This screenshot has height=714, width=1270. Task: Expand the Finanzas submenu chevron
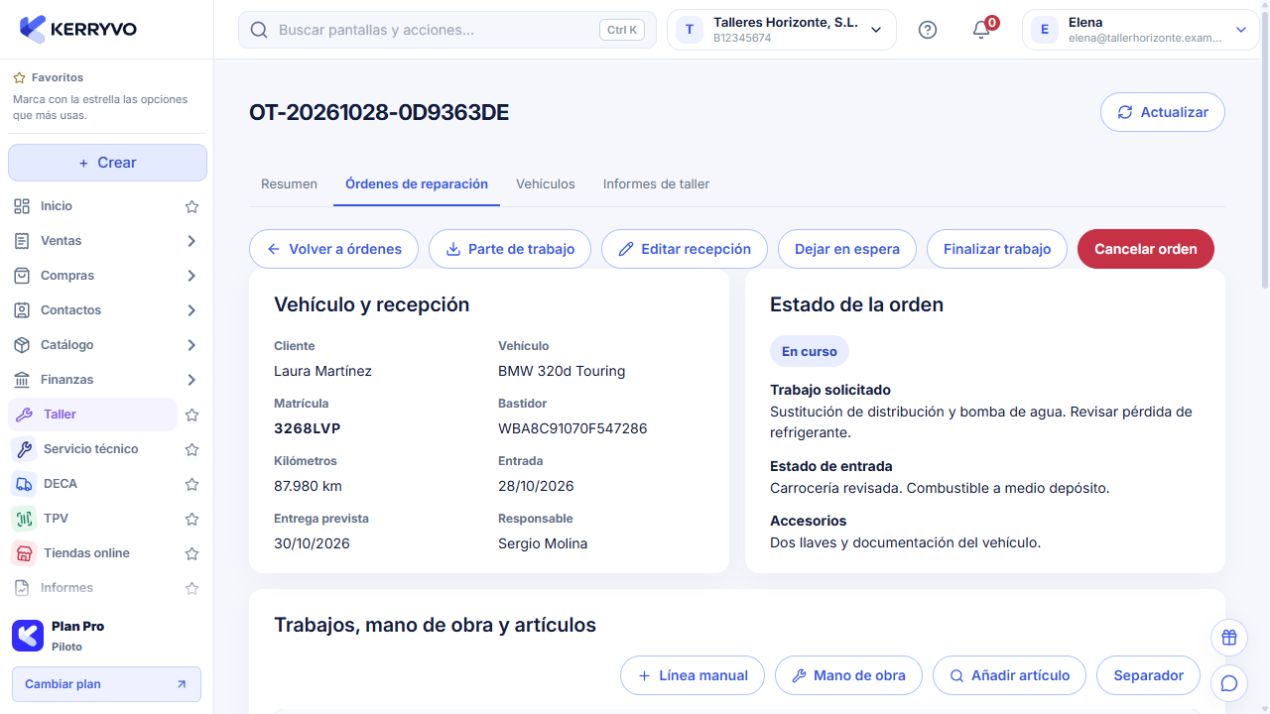pyautogui.click(x=191, y=380)
